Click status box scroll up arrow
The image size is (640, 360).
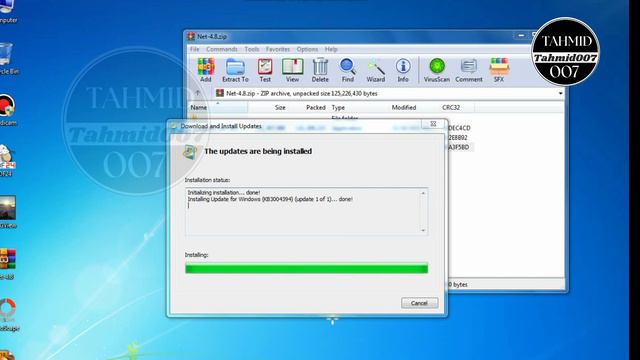point(423,193)
